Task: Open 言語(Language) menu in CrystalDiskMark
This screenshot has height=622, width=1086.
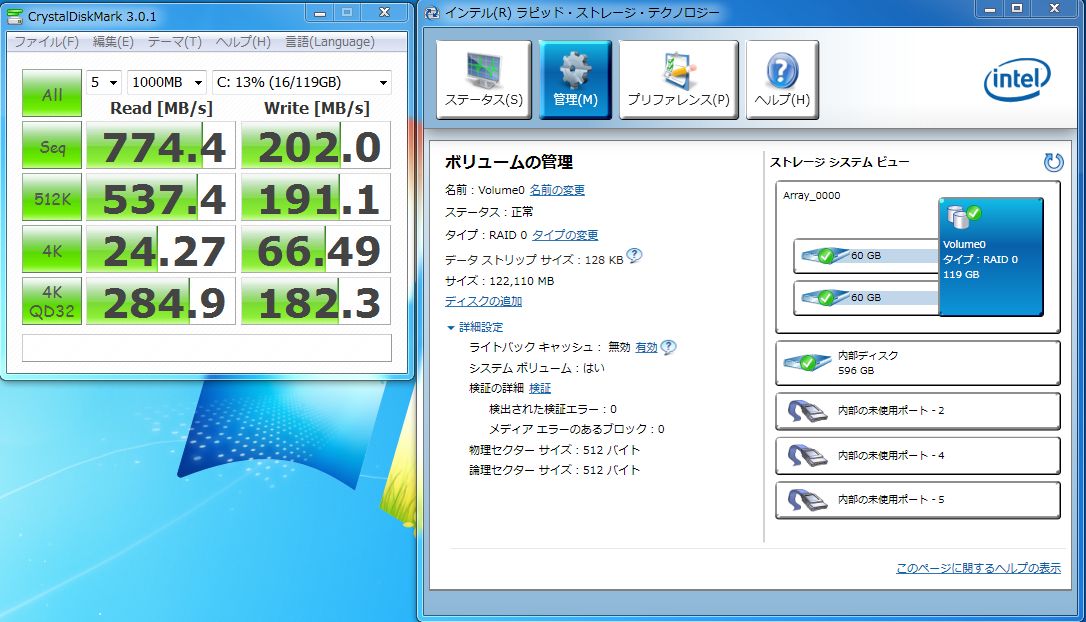Action: pos(330,42)
